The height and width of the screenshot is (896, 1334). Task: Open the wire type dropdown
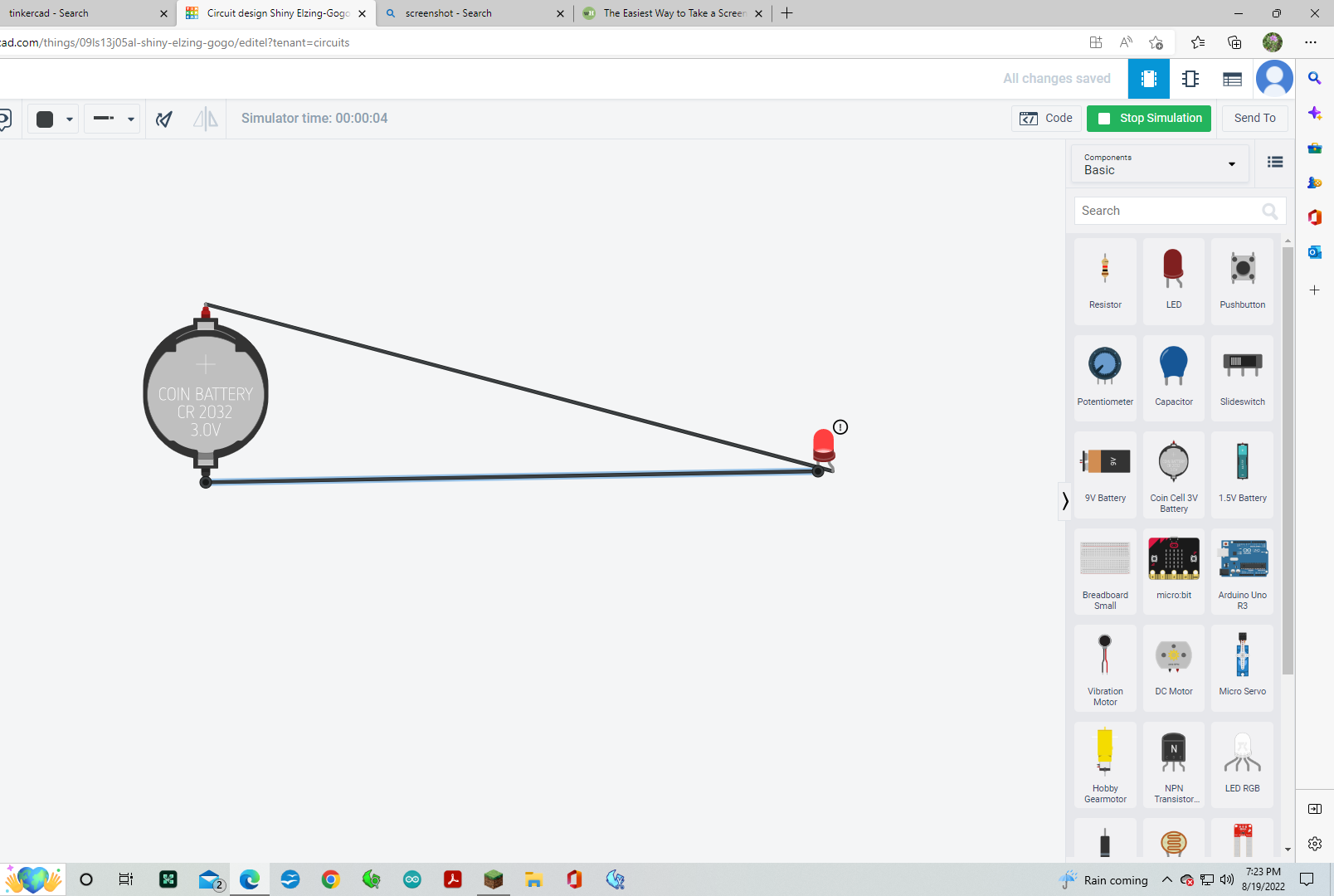[x=130, y=118]
